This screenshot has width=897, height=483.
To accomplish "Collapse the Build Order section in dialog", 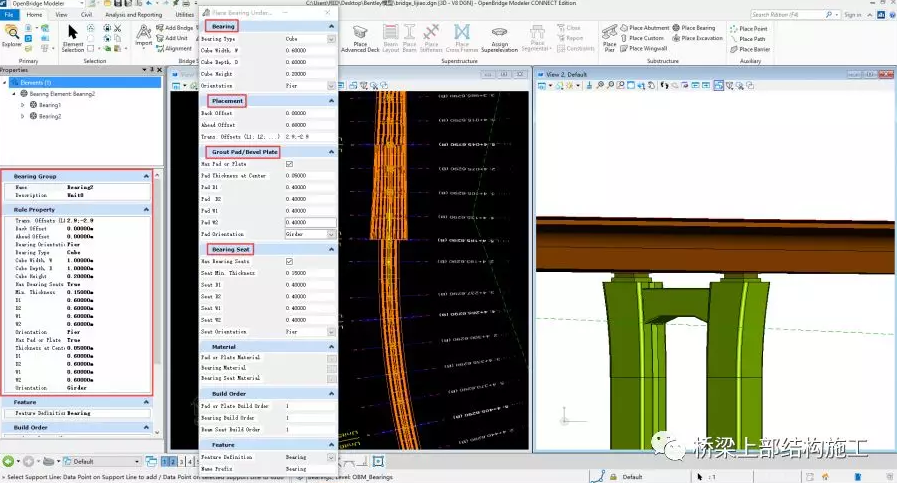I will 331,394.
